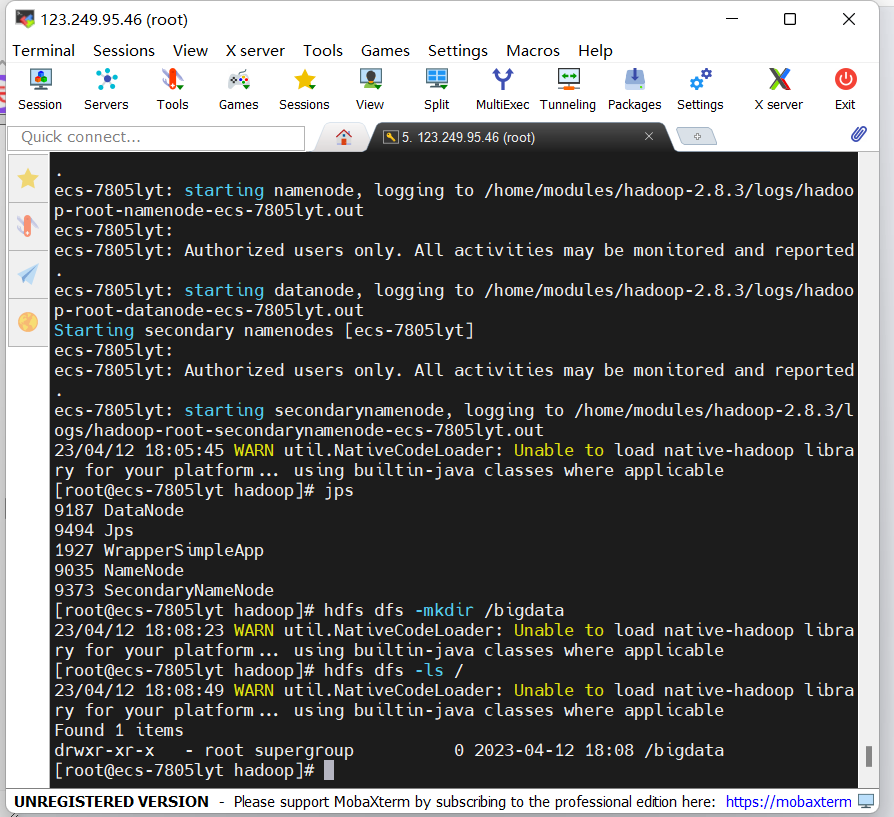The image size is (894, 817).
Task: Open the Sessions menu
Action: pos(124,51)
